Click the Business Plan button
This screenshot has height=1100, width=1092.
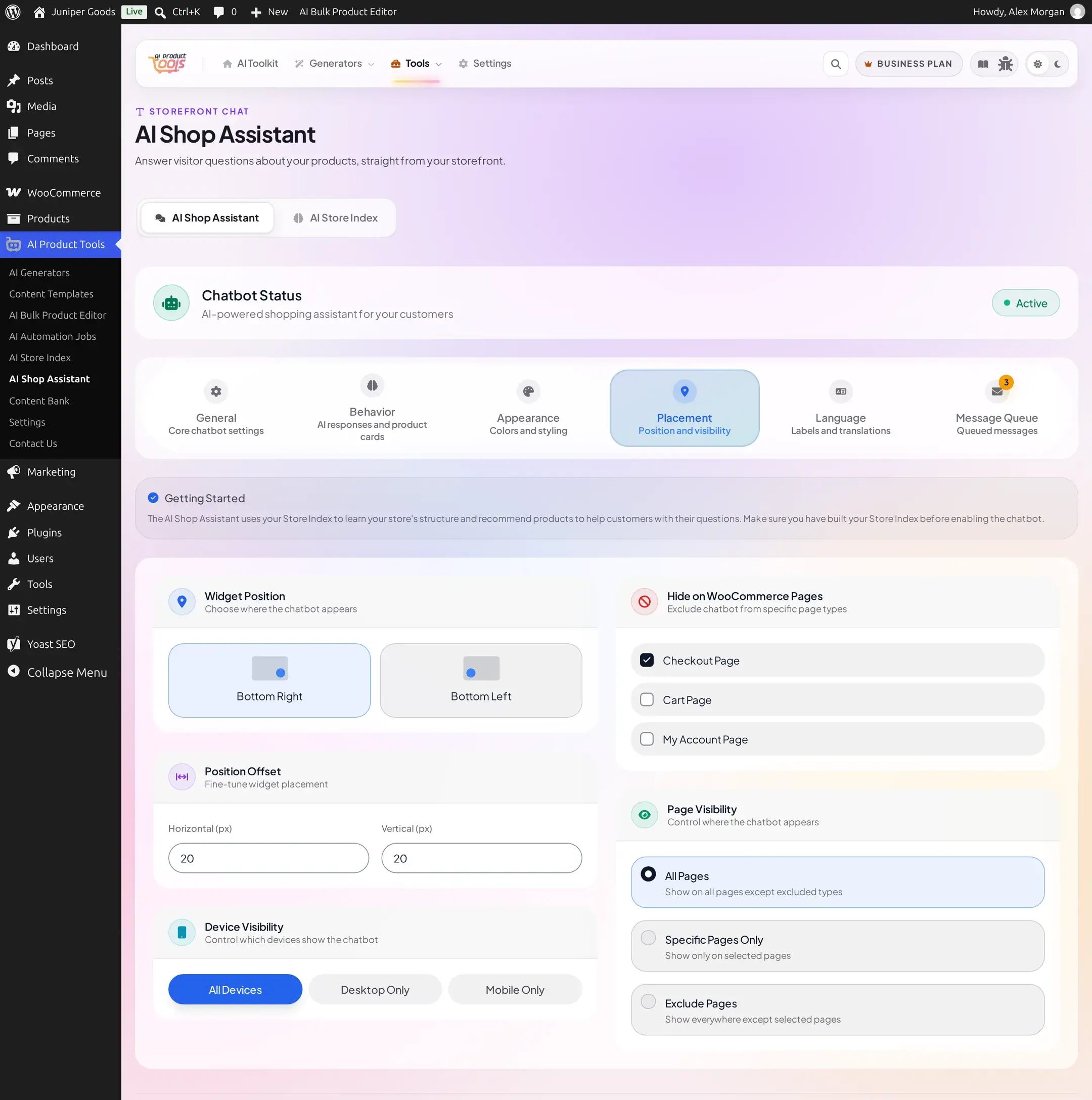coord(909,64)
